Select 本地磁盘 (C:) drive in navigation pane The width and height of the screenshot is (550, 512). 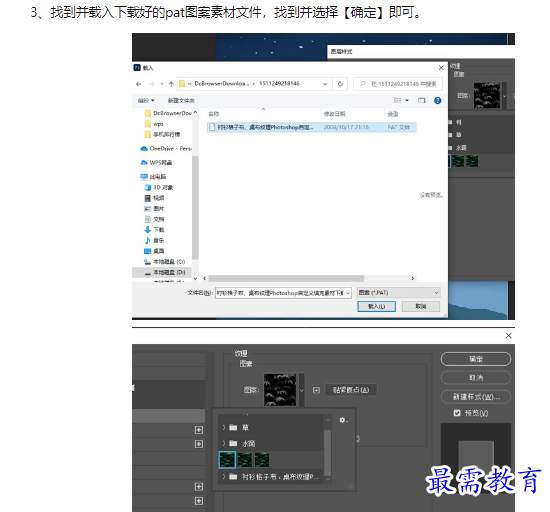tap(165, 262)
